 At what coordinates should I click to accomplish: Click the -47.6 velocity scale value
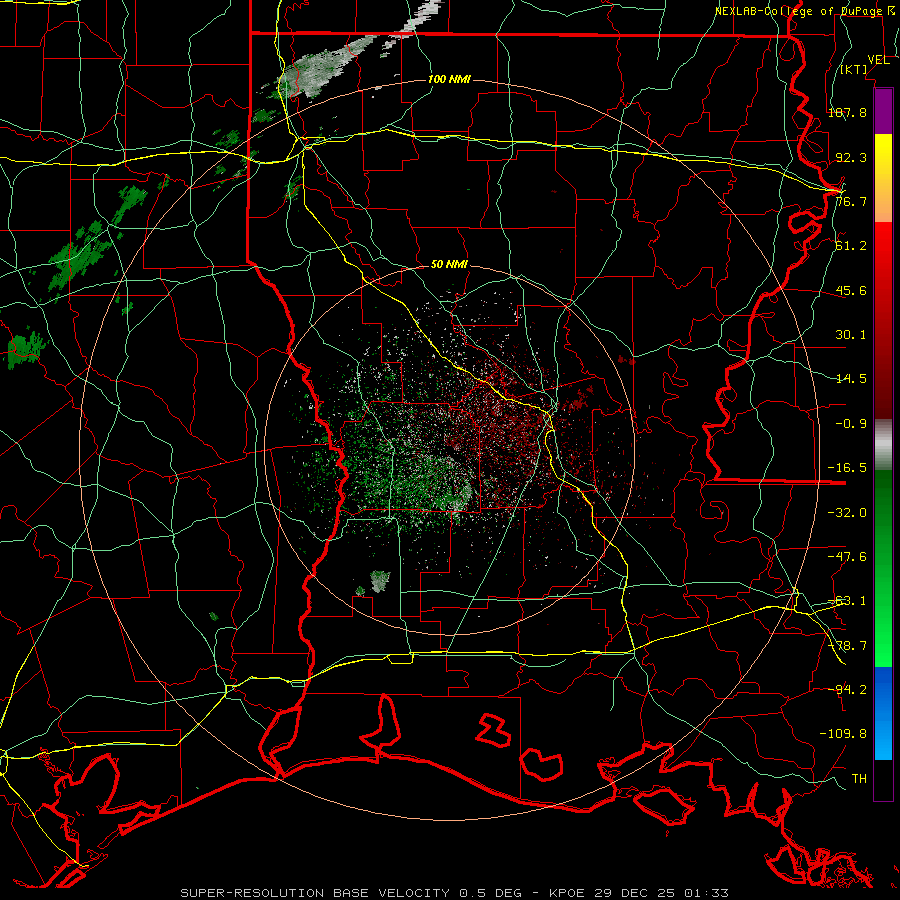tap(847, 557)
